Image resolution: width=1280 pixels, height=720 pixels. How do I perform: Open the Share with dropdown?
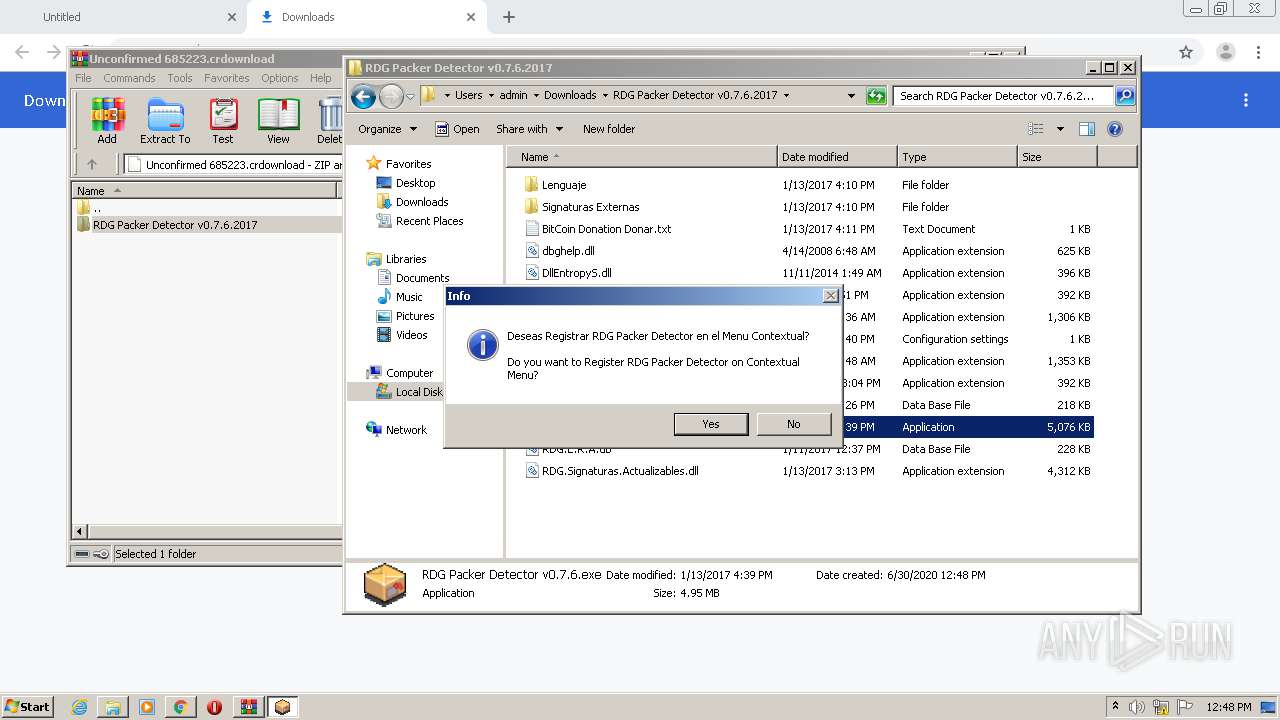click(530, 129)
